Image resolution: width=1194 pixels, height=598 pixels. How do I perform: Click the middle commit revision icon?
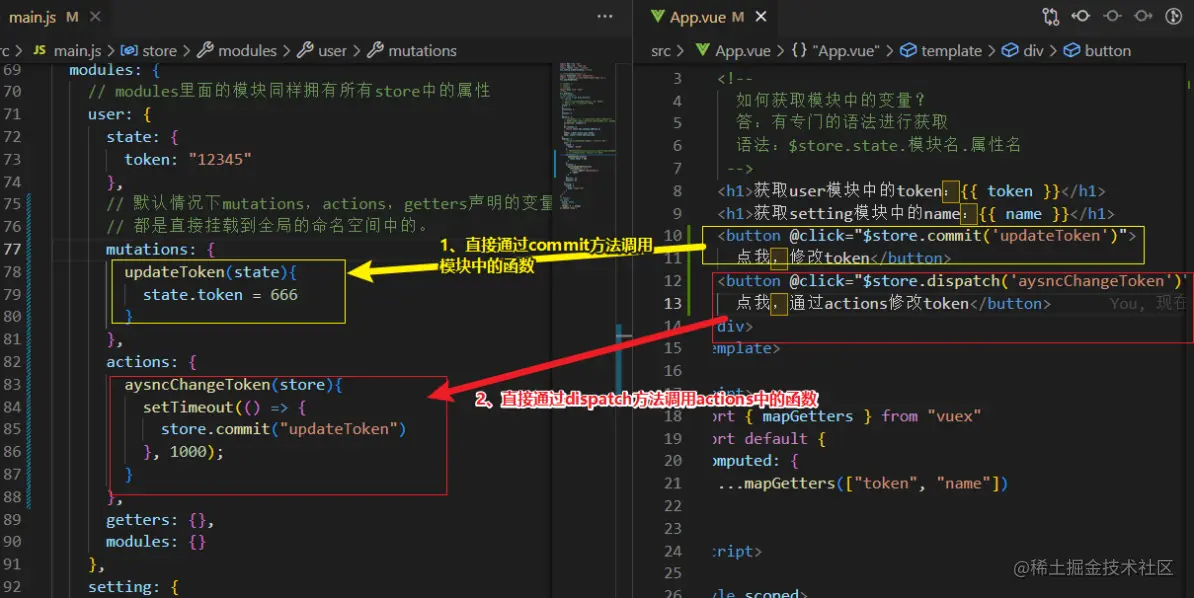click(x=1112, y=17)
